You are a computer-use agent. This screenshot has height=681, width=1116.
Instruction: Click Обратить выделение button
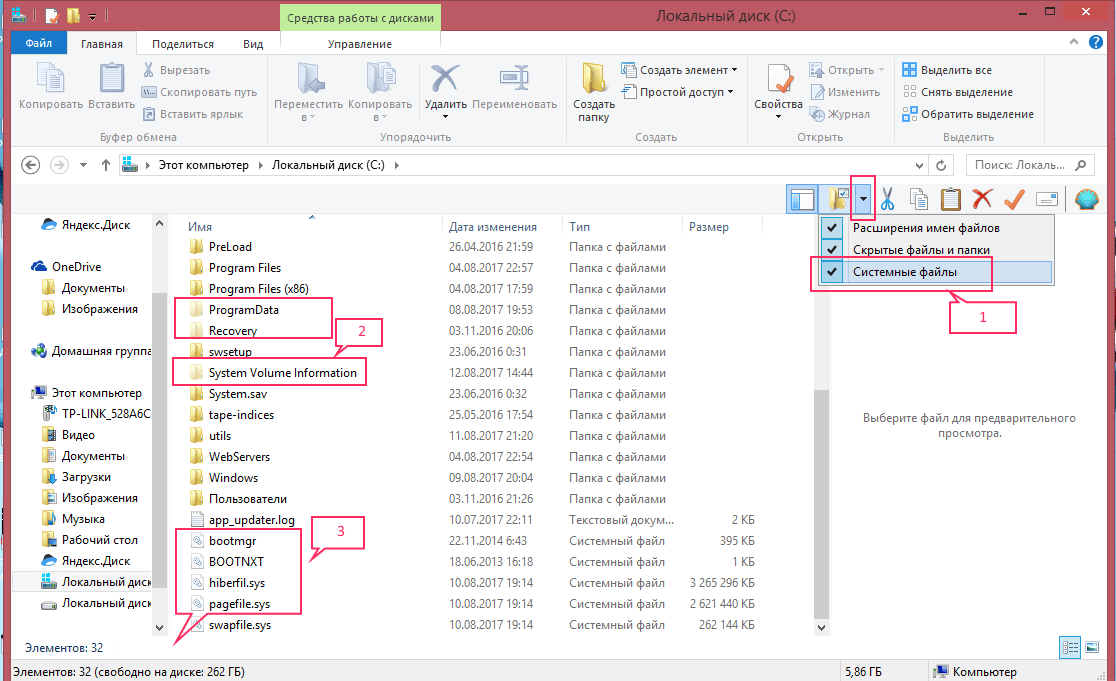pyautogui.click(x=967, y=114)
